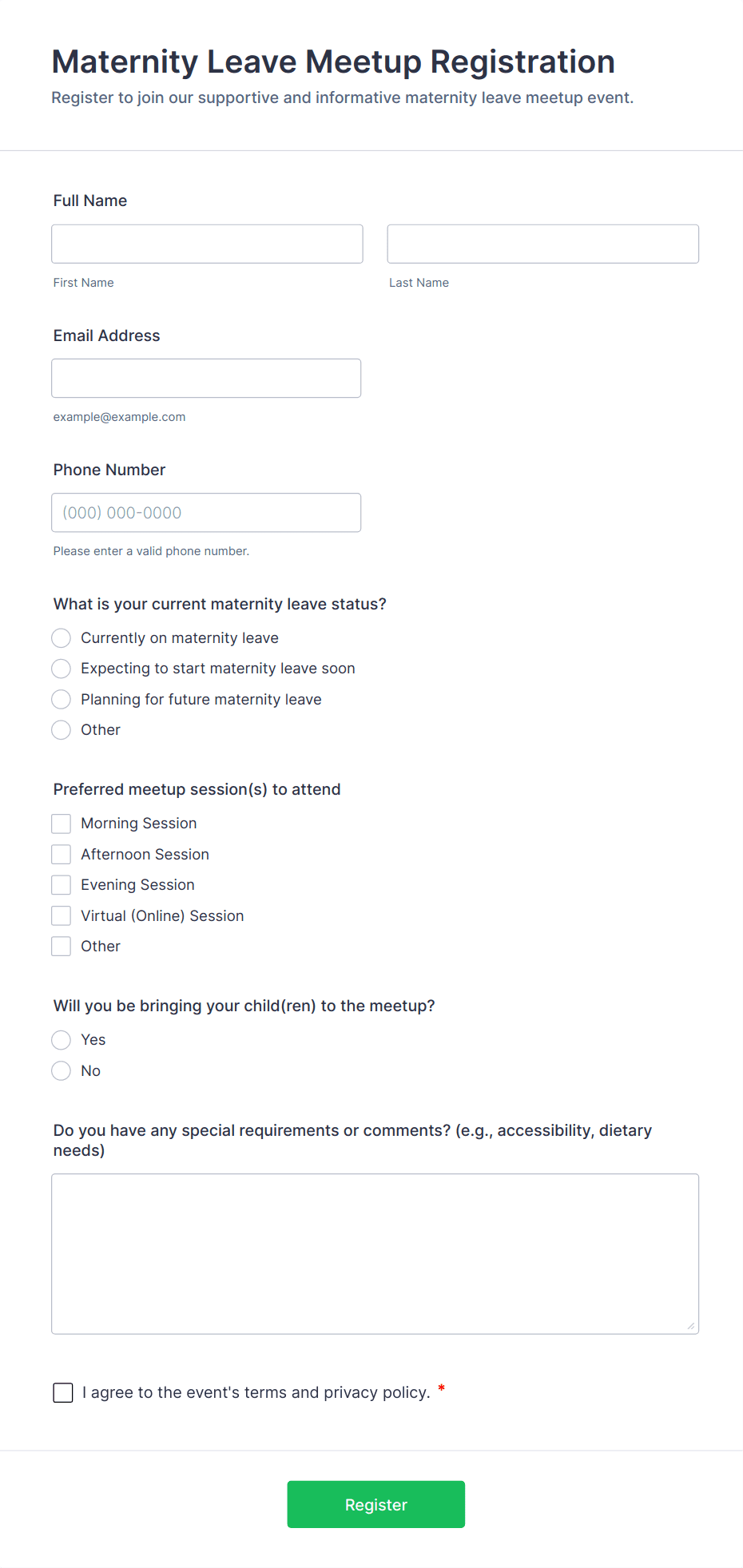Pick Other for maternity leave status
Screen dimensions: 743x1568
coord(62,730)
